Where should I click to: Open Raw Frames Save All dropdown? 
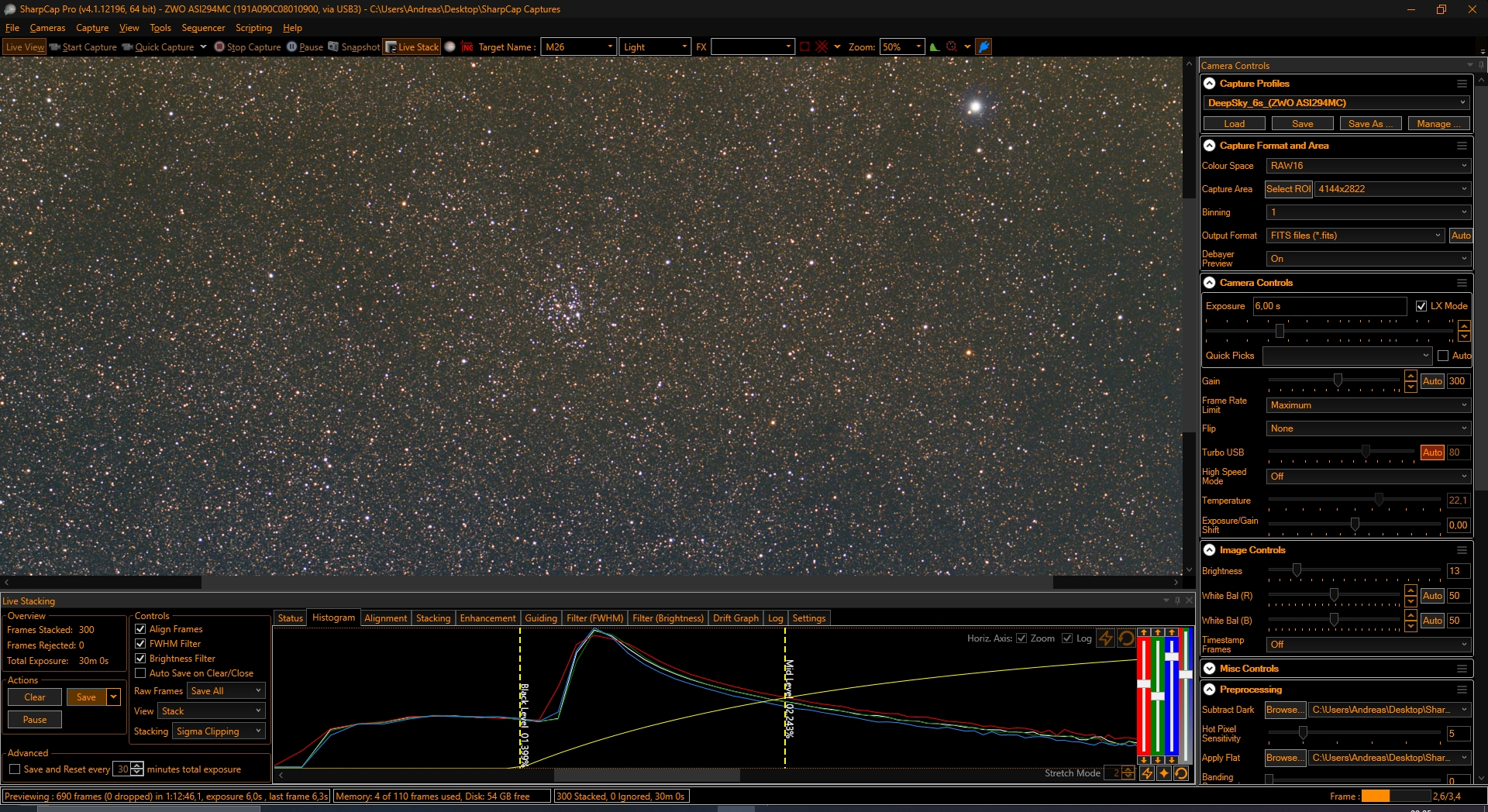[226, 691]
